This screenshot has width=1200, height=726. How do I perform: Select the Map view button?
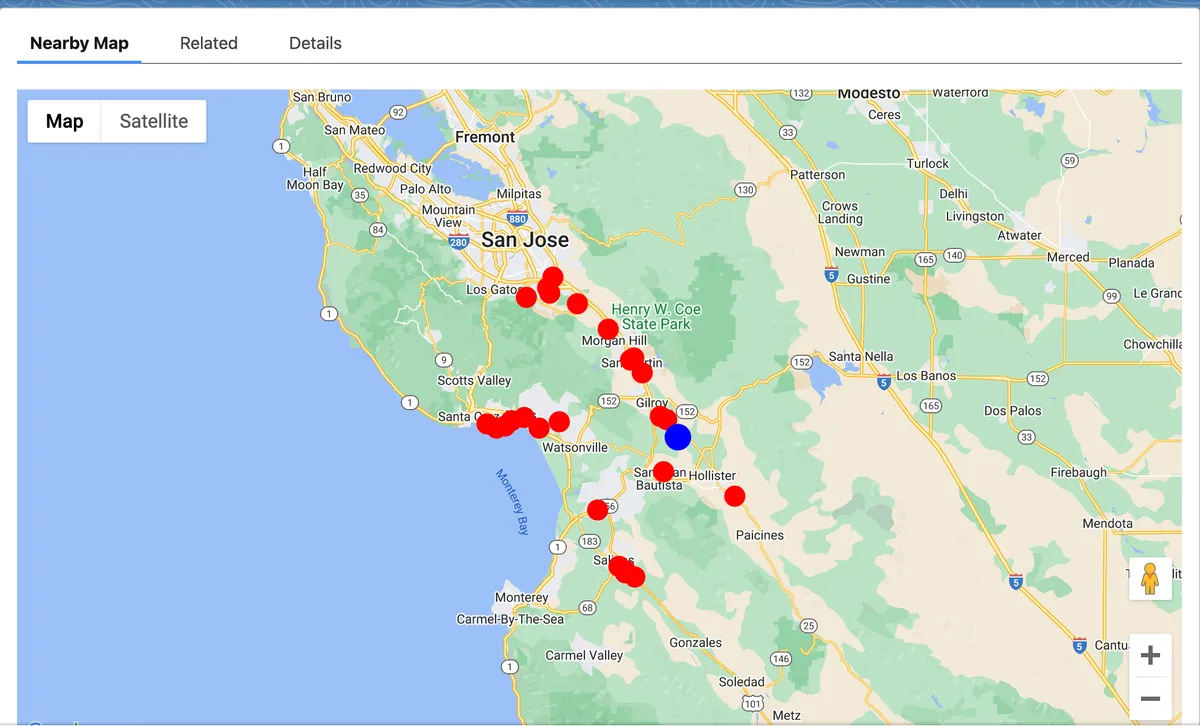click(x=64, y=121)
